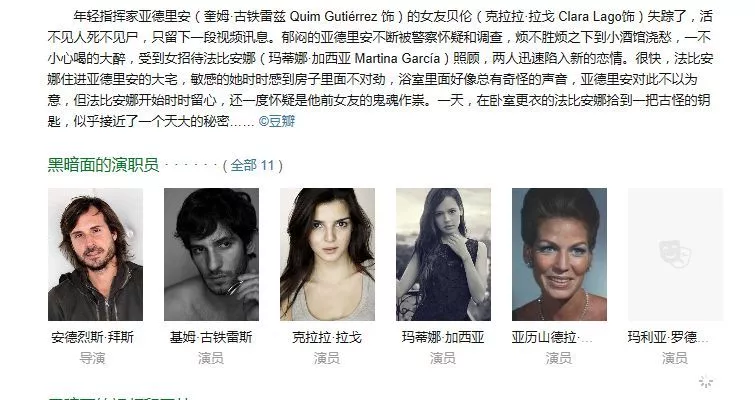Image resolution: width=755 pixels, height=400 pixels.
Task: Open the 基姆·古铁雷斯 name link
Action: click(211, 337)
